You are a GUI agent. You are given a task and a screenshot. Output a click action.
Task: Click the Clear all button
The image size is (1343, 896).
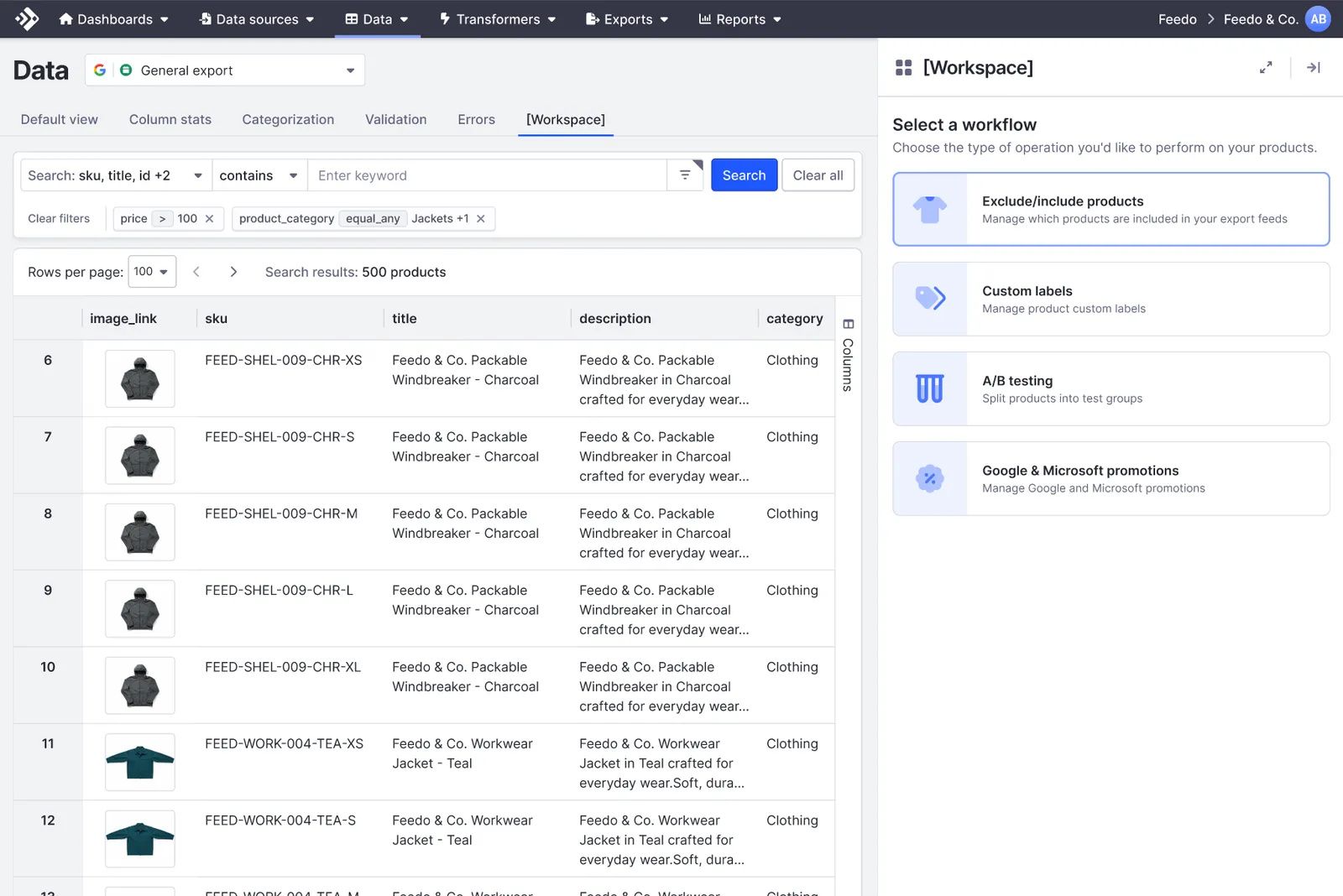pos(818,175)
